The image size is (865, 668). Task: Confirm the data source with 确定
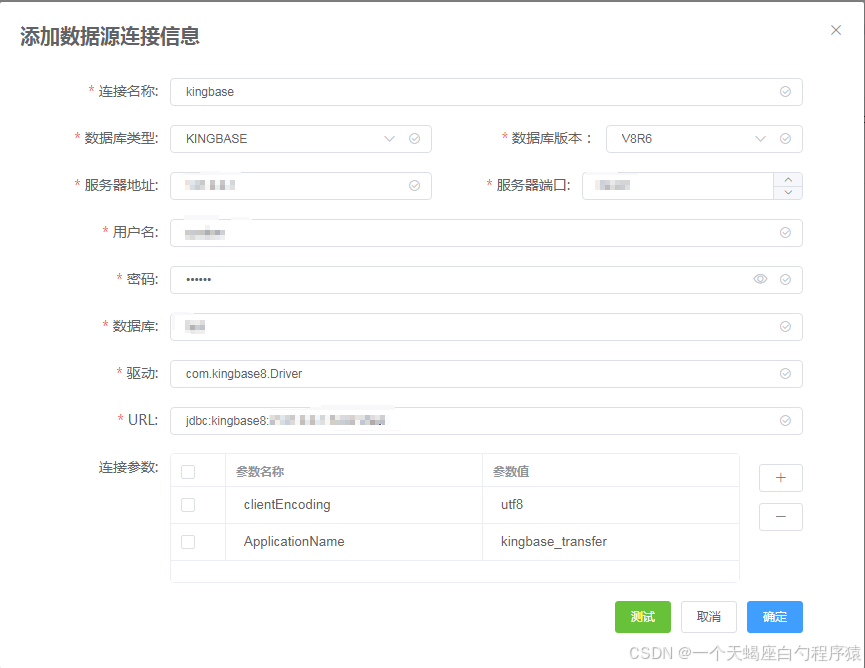774,617
